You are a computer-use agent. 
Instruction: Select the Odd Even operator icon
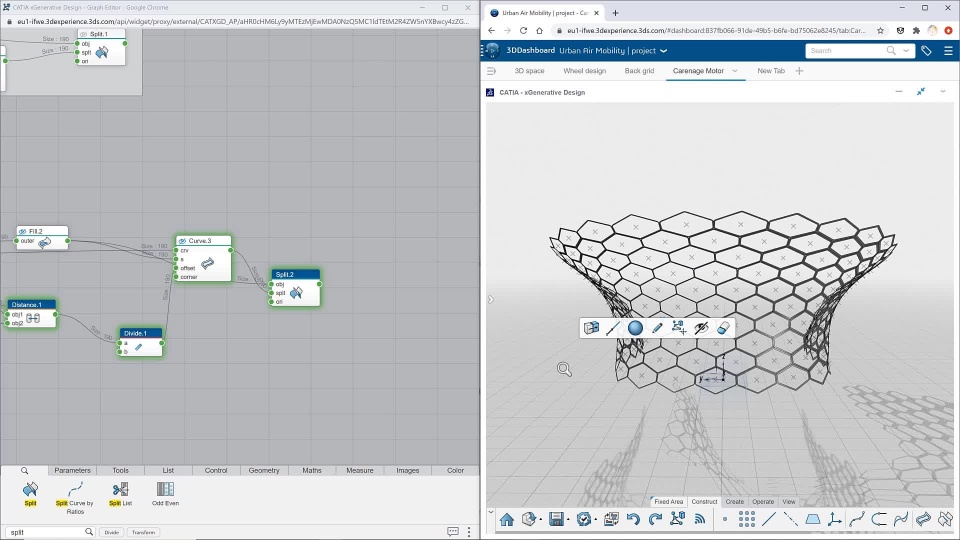point(165,489)
